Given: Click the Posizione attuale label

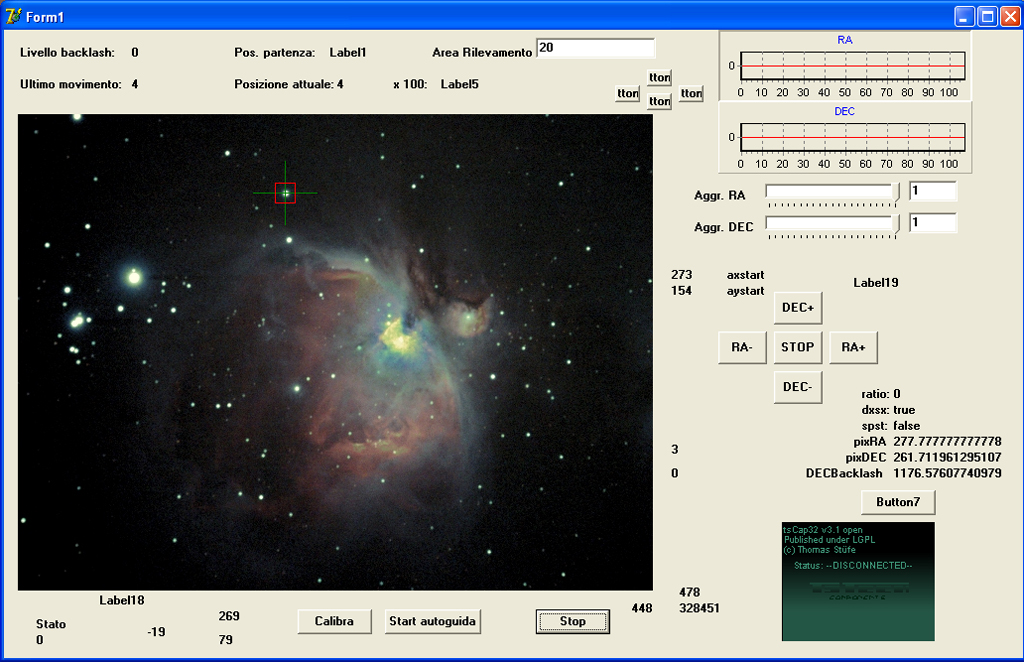Looking at the screenshot, I should coord(285,84).
